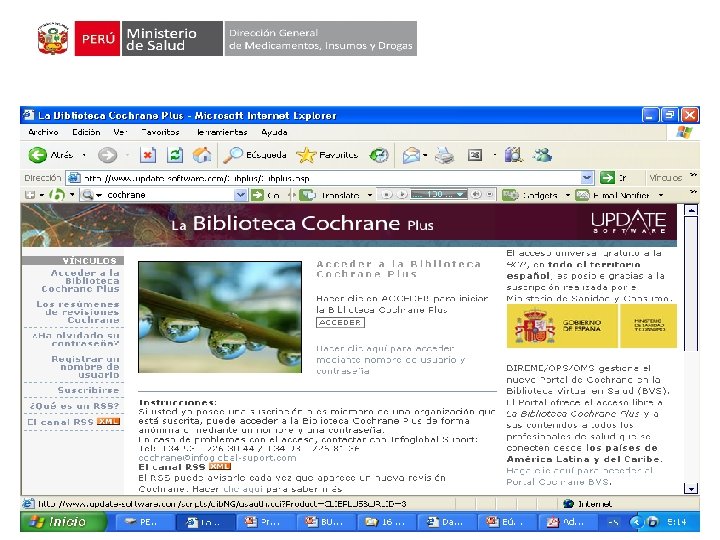Open the Windows Inicio start button
The image size is (720, 540).
(x=63, y=522)
